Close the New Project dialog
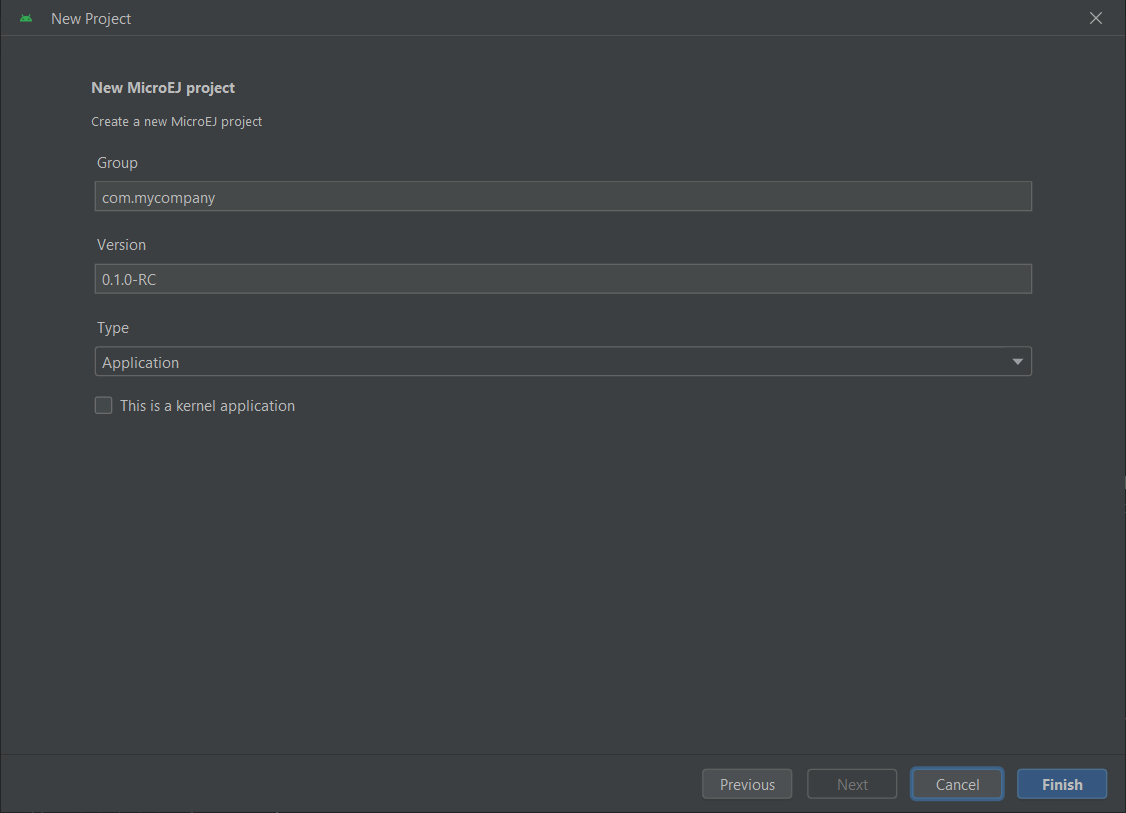Viewport: 1126px width, 813px height. 1096,18
